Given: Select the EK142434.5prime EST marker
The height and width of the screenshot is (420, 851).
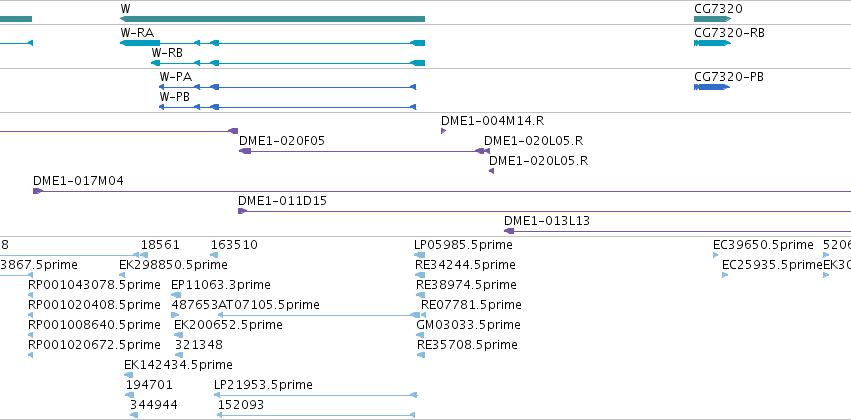Looking at the screenshot, I should pos(129,375).
